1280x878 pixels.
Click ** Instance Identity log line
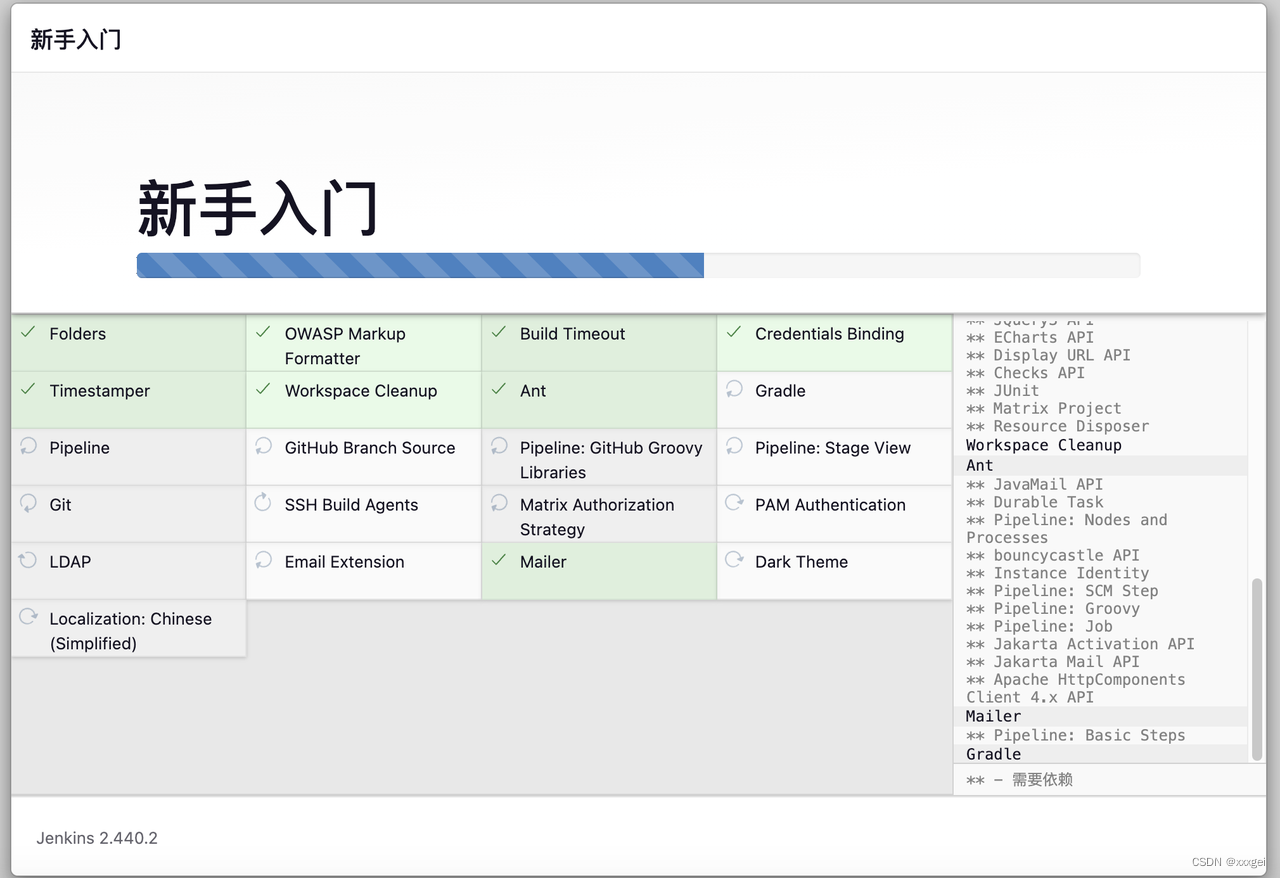(x=1058, y=573)
